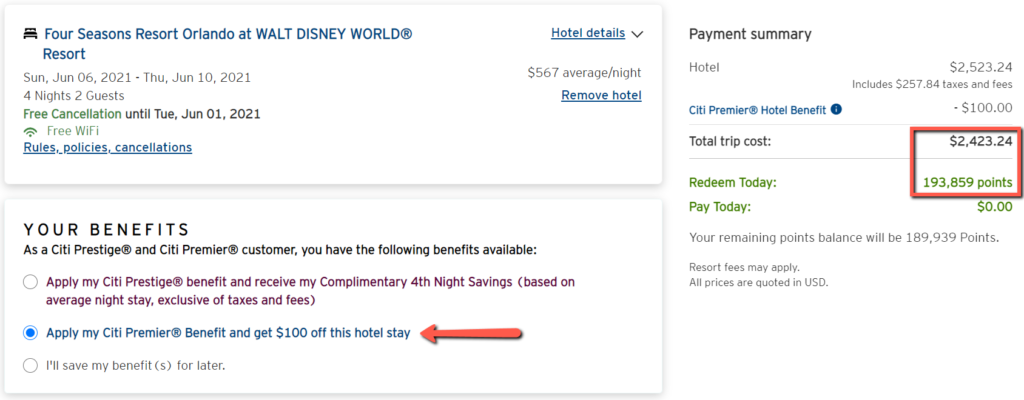
Task: Select the Citi Prestige 4th Night benefit
Action: (x=30, y=282)
